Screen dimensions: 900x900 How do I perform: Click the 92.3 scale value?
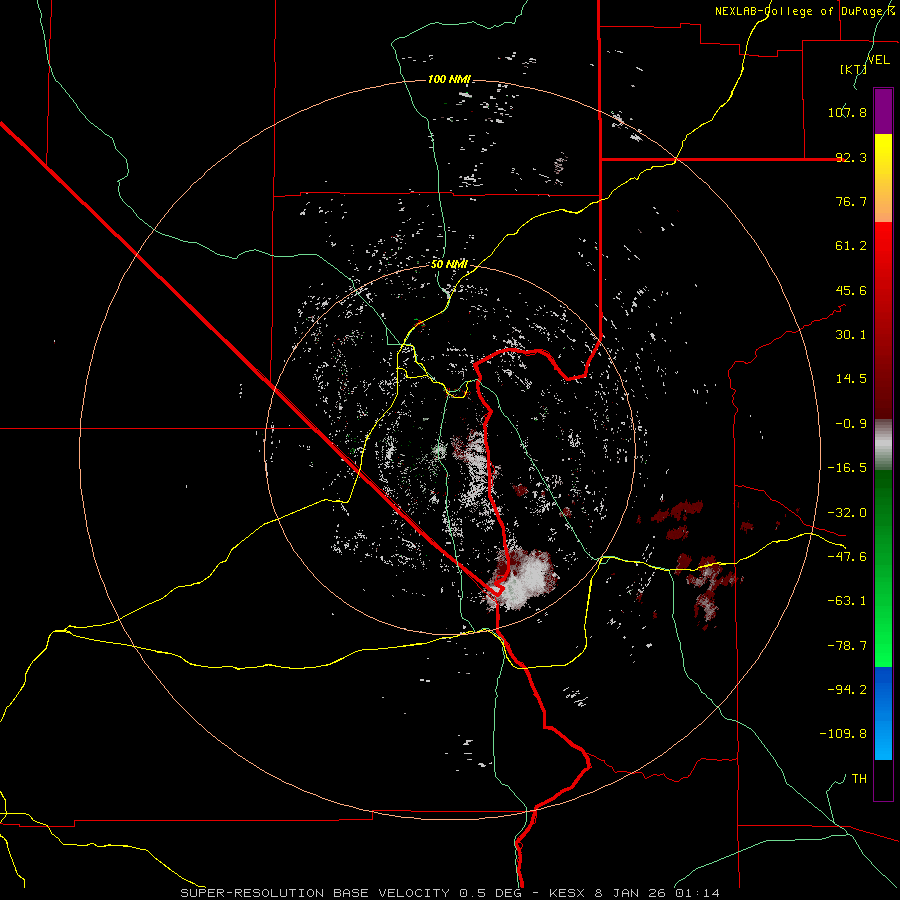(851, 157)
